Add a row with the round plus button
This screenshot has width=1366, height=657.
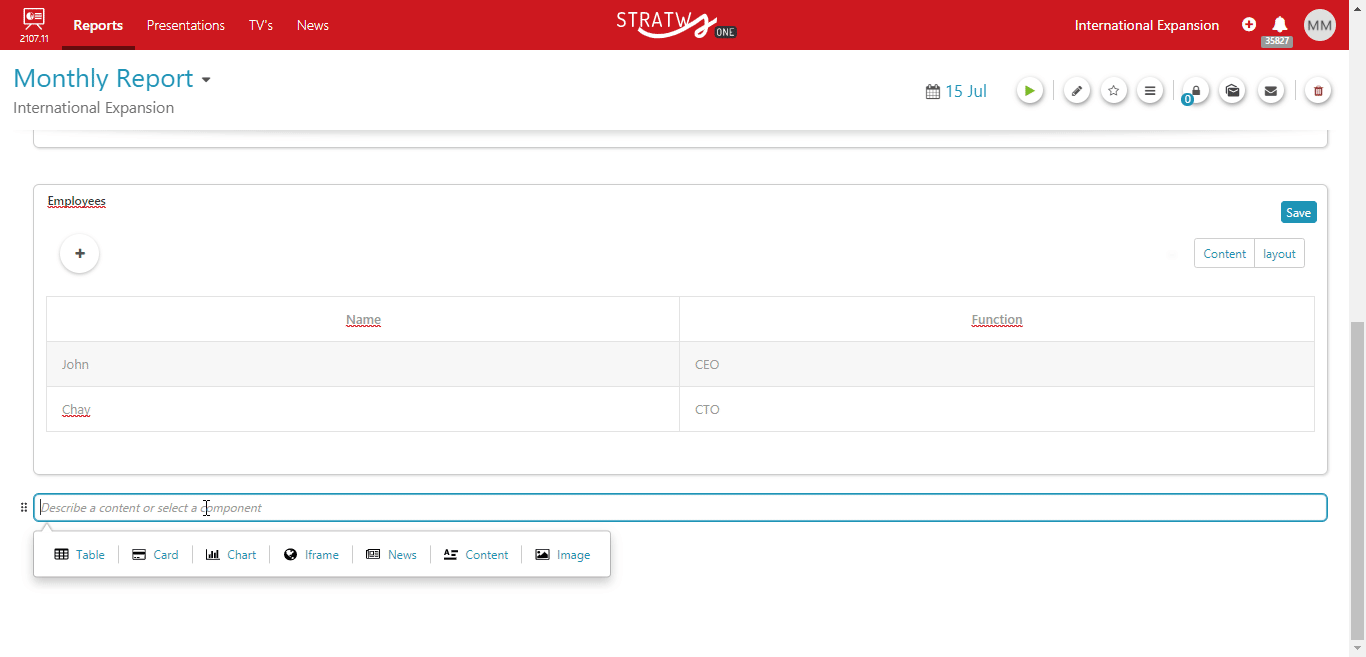tap(80, 254)
